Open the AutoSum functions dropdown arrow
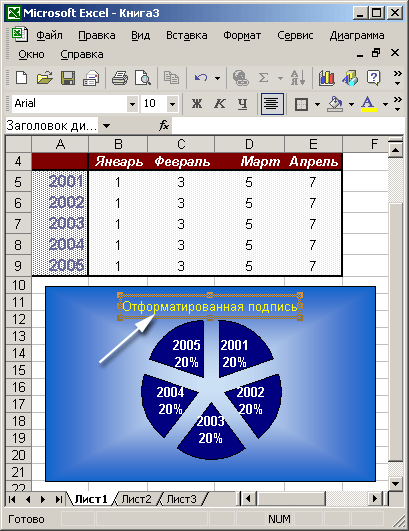Screen dimensions: 409x531 pyautogui.click(x=280, y=79)
